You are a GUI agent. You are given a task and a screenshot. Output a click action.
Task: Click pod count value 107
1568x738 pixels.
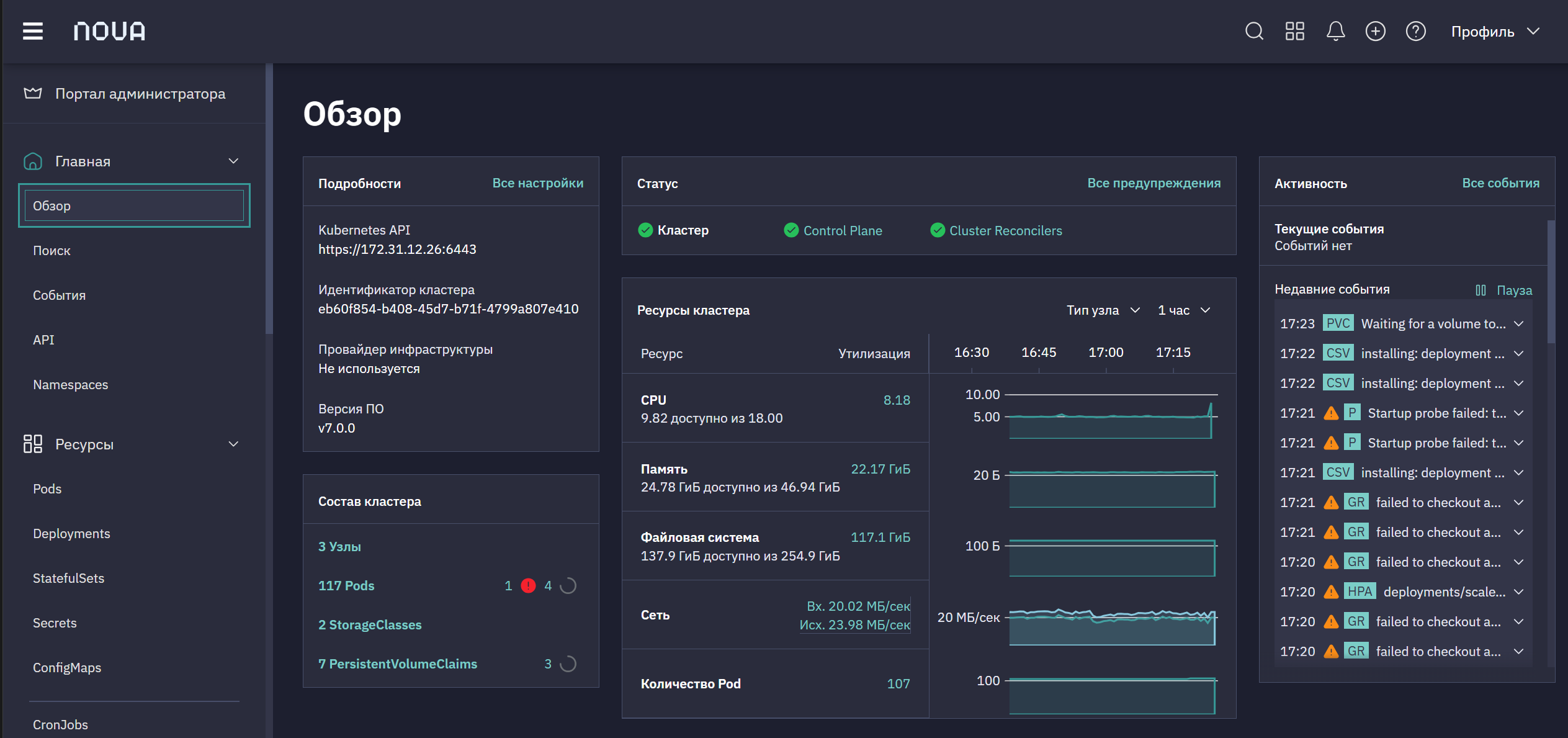click(x=898, y=684)
